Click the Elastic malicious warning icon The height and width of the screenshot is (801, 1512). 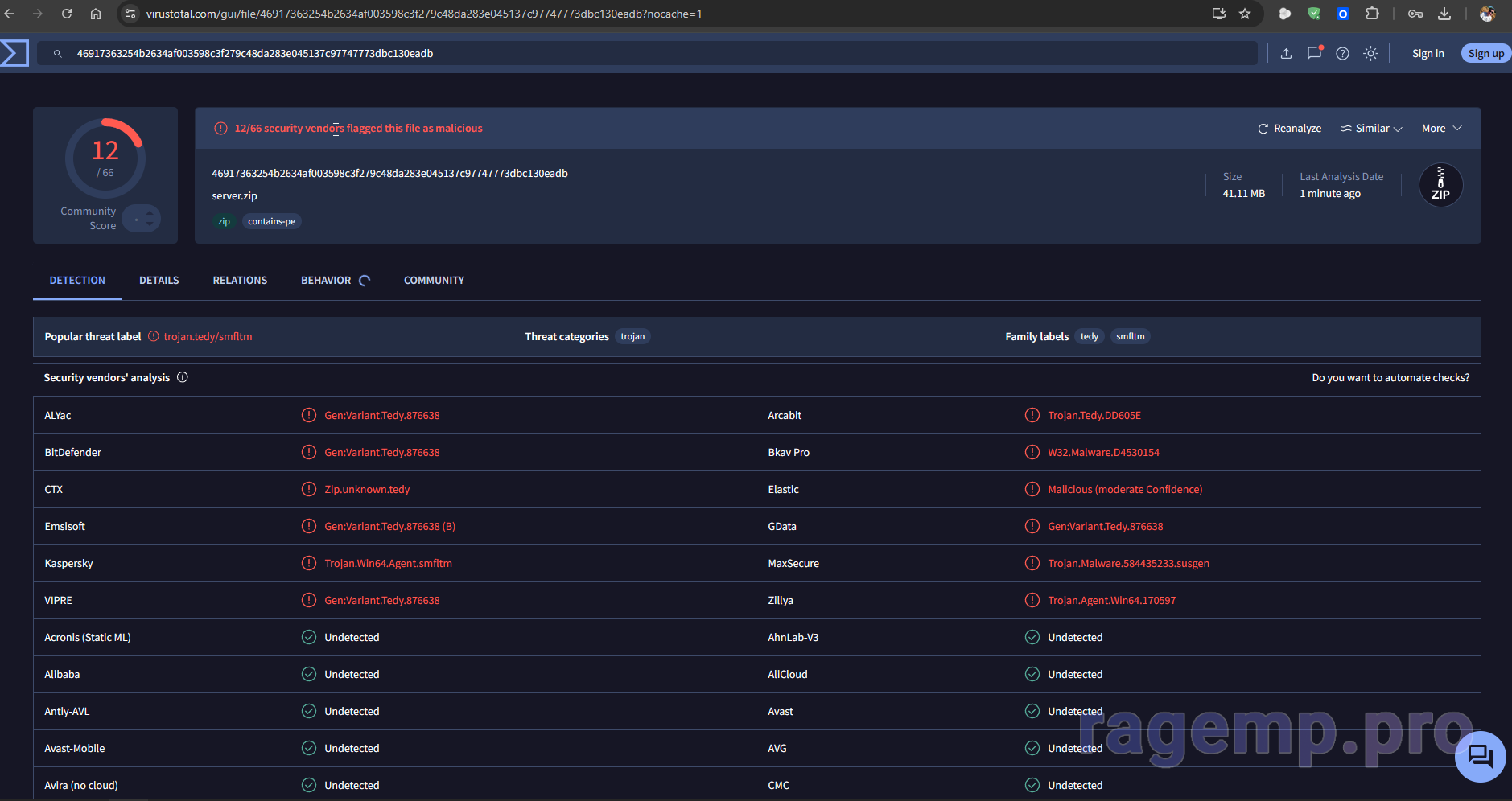pyautogui.click(x=1032, y=489)
